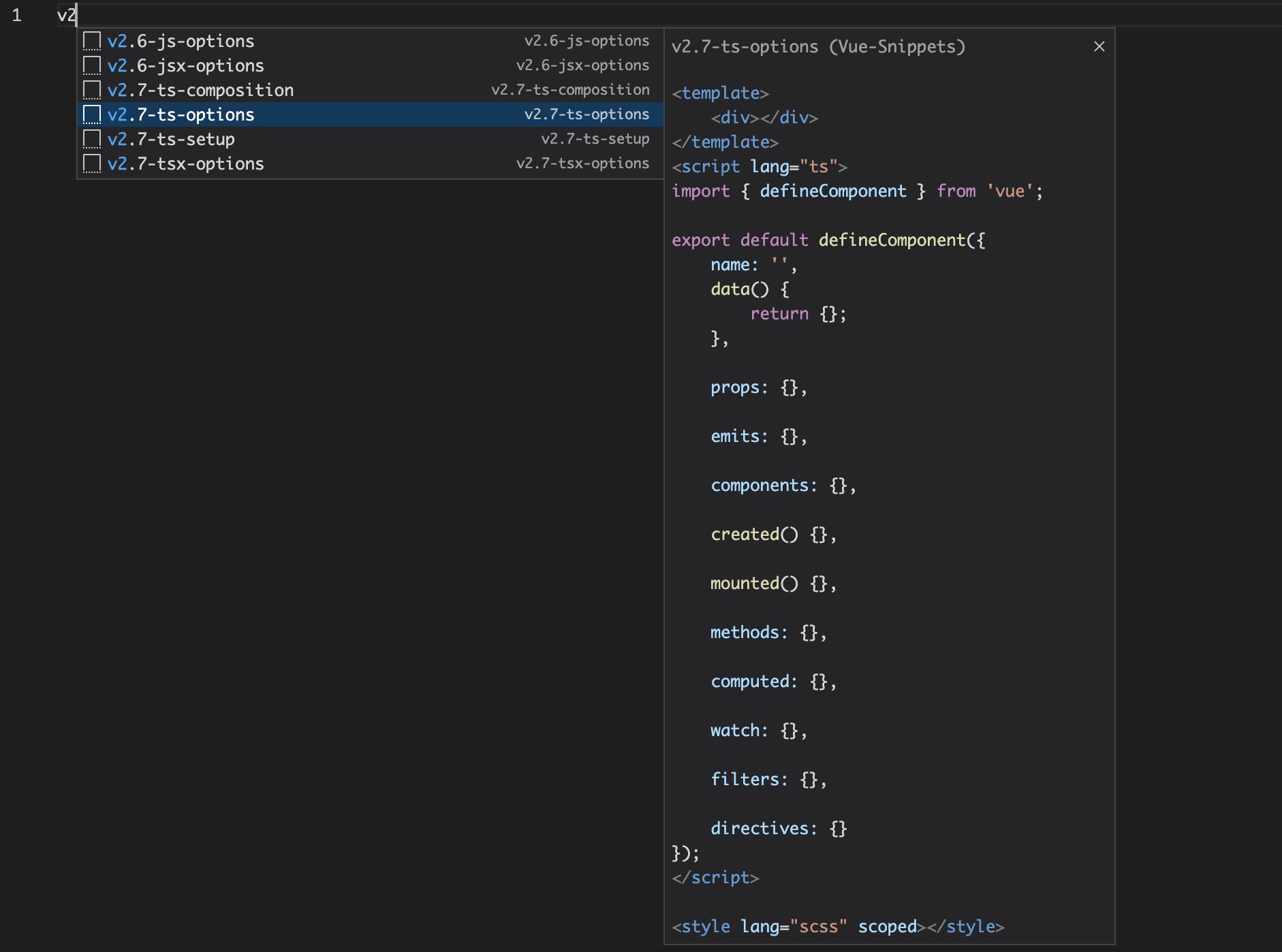Click the right-side v2.6-js-options detail label
This screenshot has width=1282, height=952.
[x=587, y=42]
